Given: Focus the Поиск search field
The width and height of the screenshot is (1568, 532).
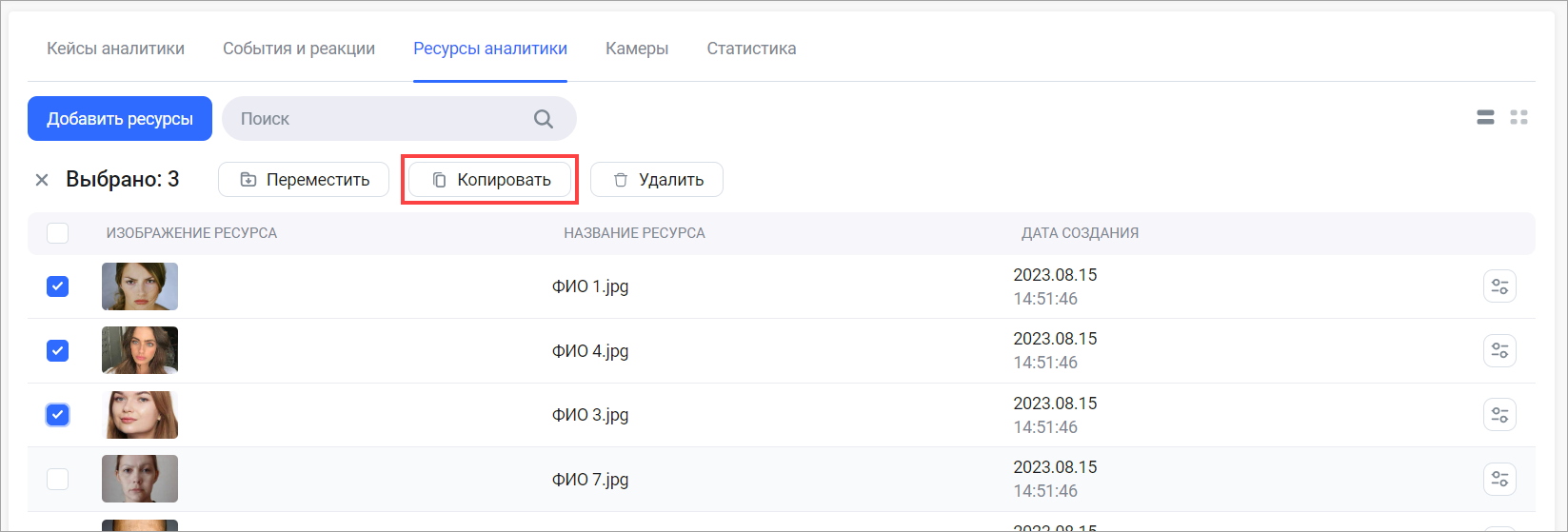Looking at the screenshot, I should [381, 119].
